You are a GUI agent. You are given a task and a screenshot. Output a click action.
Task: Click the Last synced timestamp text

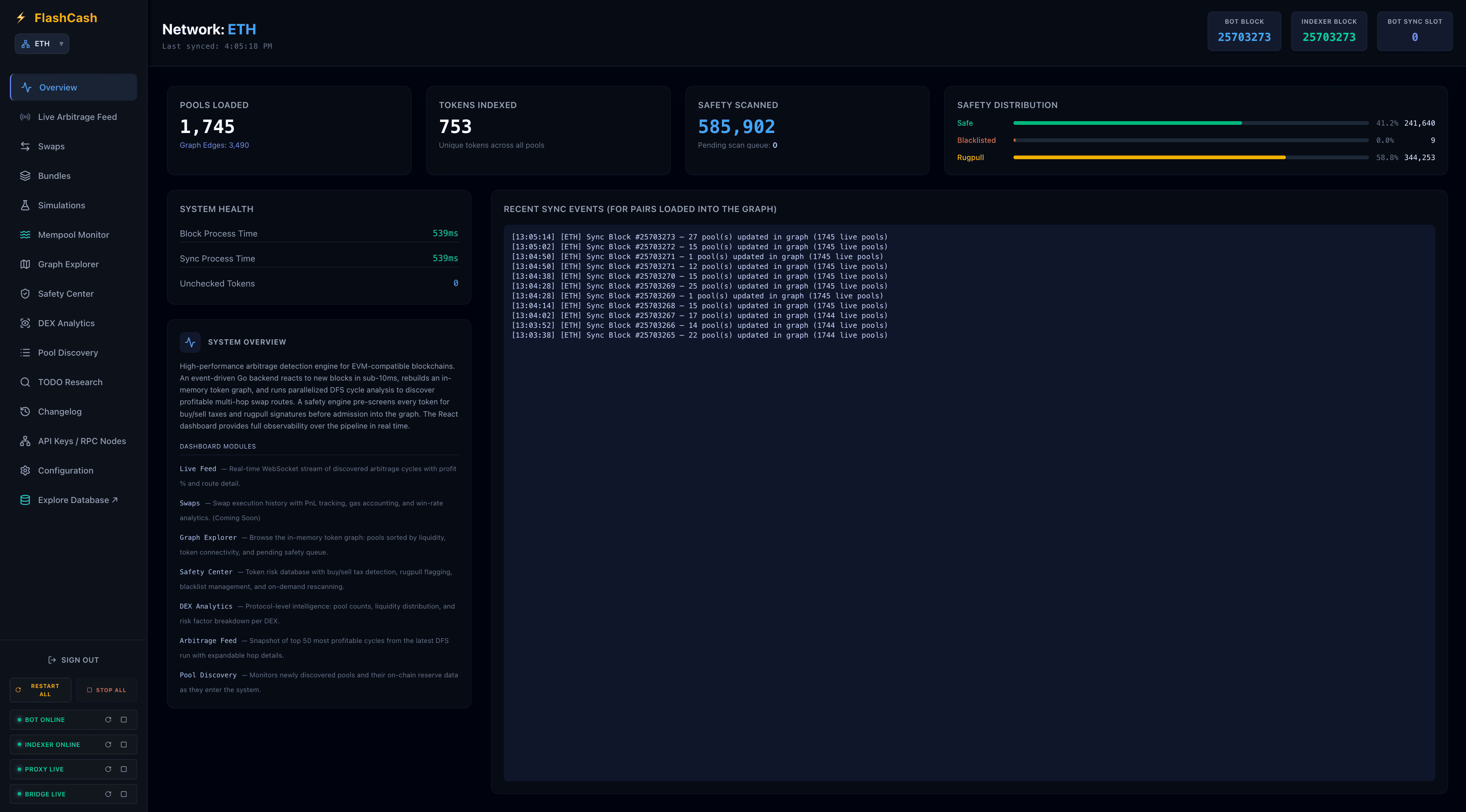point(217,47)
